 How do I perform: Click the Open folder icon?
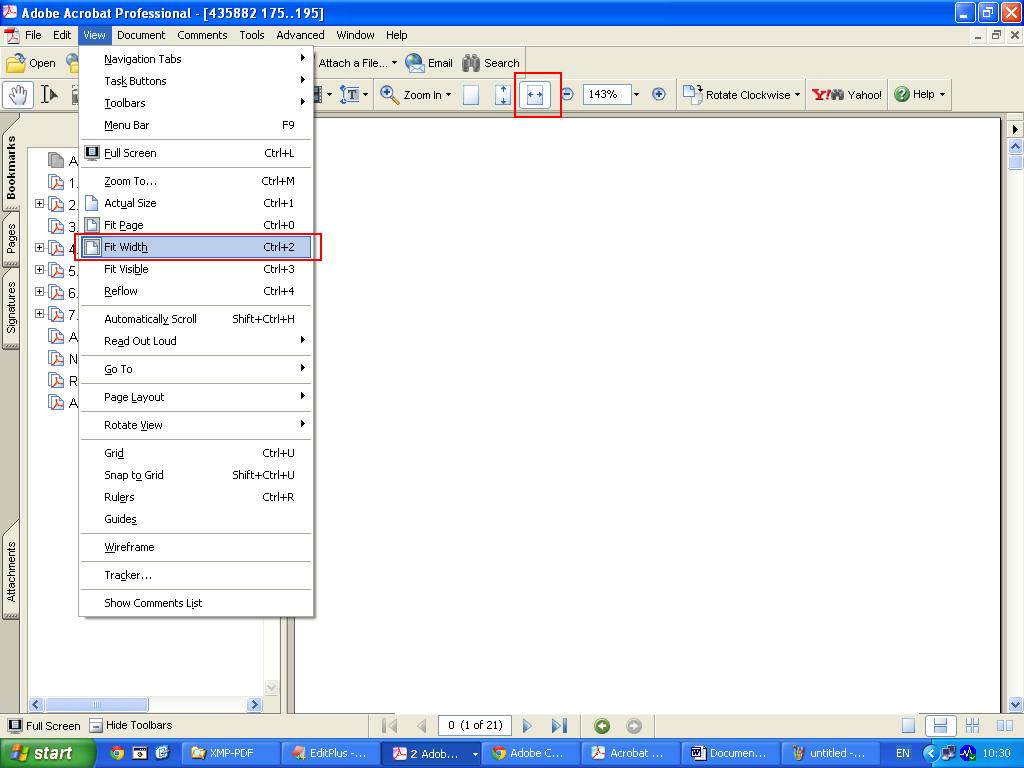[16, 63]
